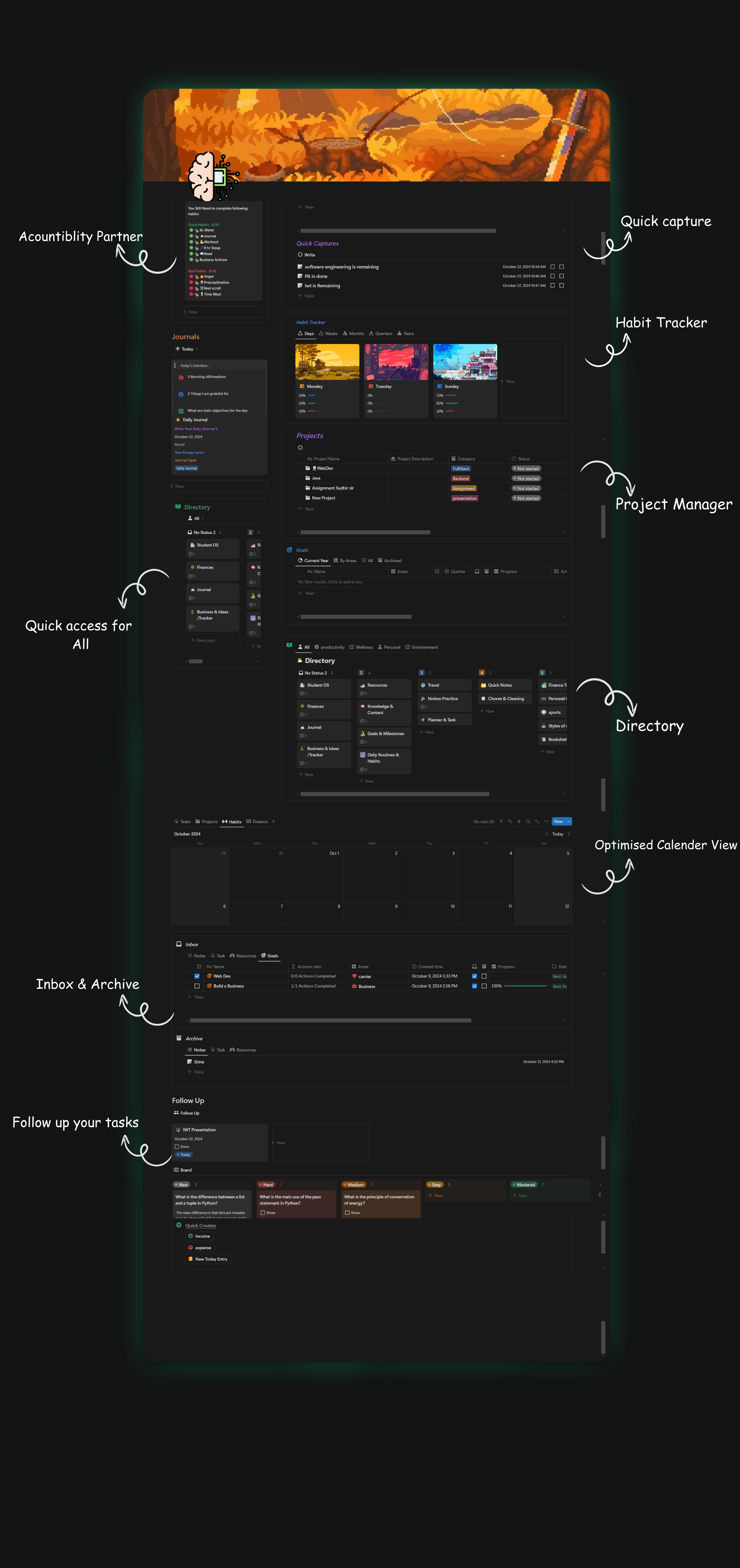740x1568 pixels.
Task: Click the plus icon after Finance tab
Action: (274, 821)
